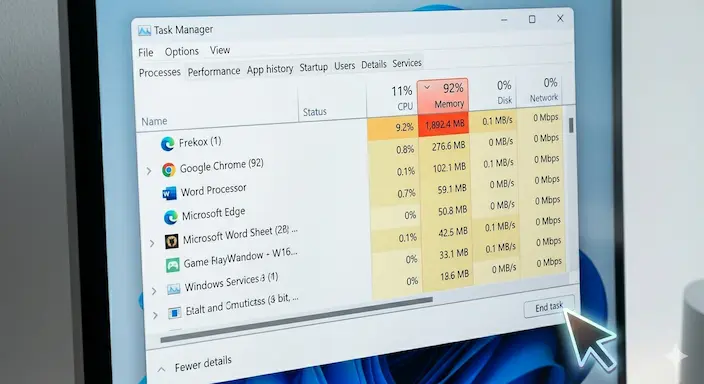Click the 33.1 MB memory cell
Viewport: 704px width, 384px height.
click(x=453, y=254)
